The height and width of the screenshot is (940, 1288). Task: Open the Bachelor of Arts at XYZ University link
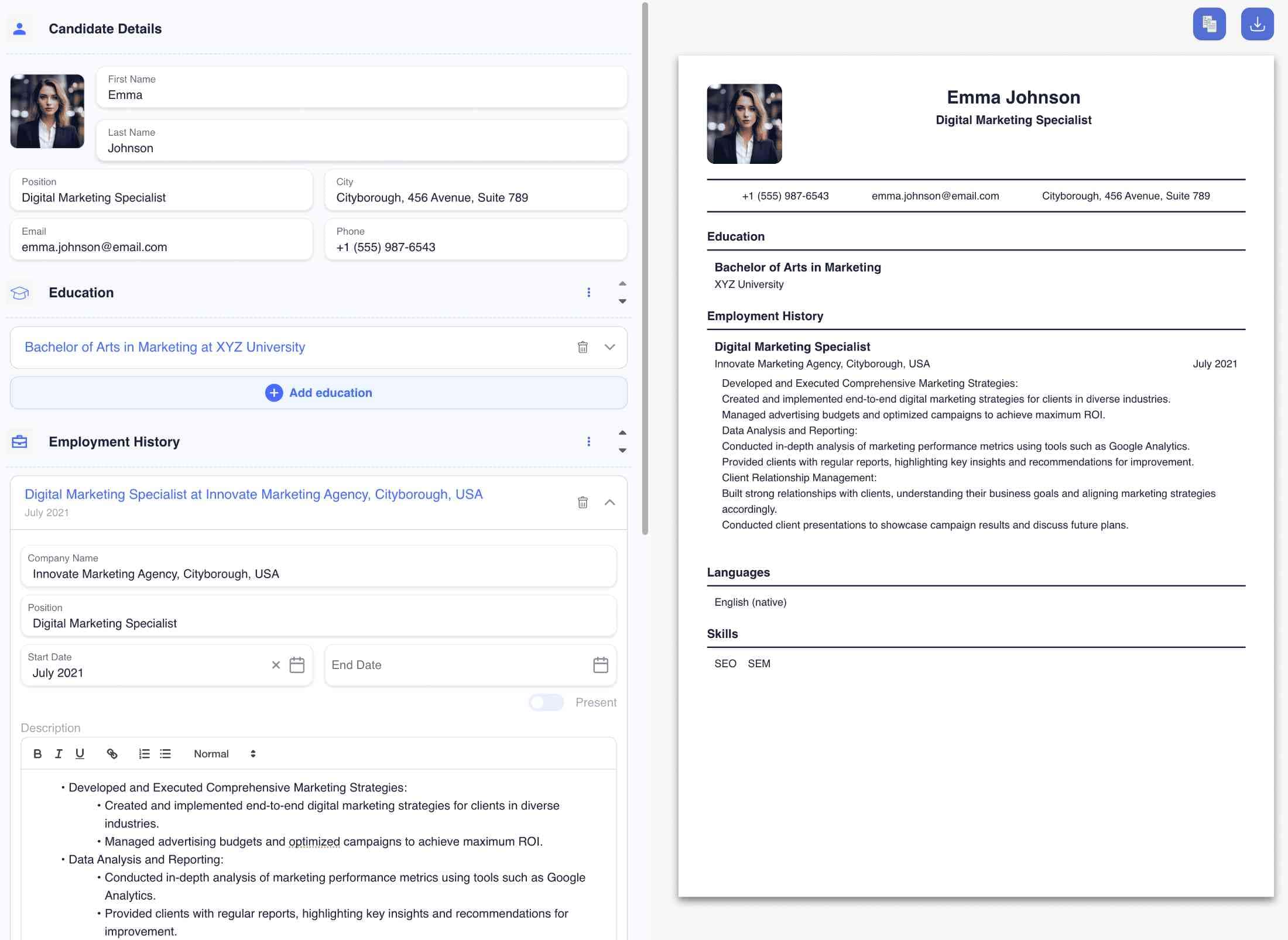[x=165, y=347]
